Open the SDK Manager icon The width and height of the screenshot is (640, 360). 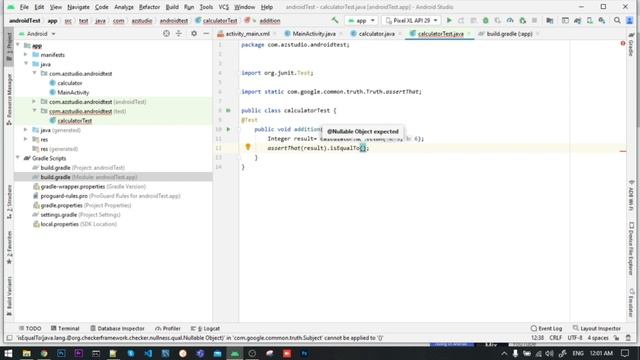pos(602,20)
